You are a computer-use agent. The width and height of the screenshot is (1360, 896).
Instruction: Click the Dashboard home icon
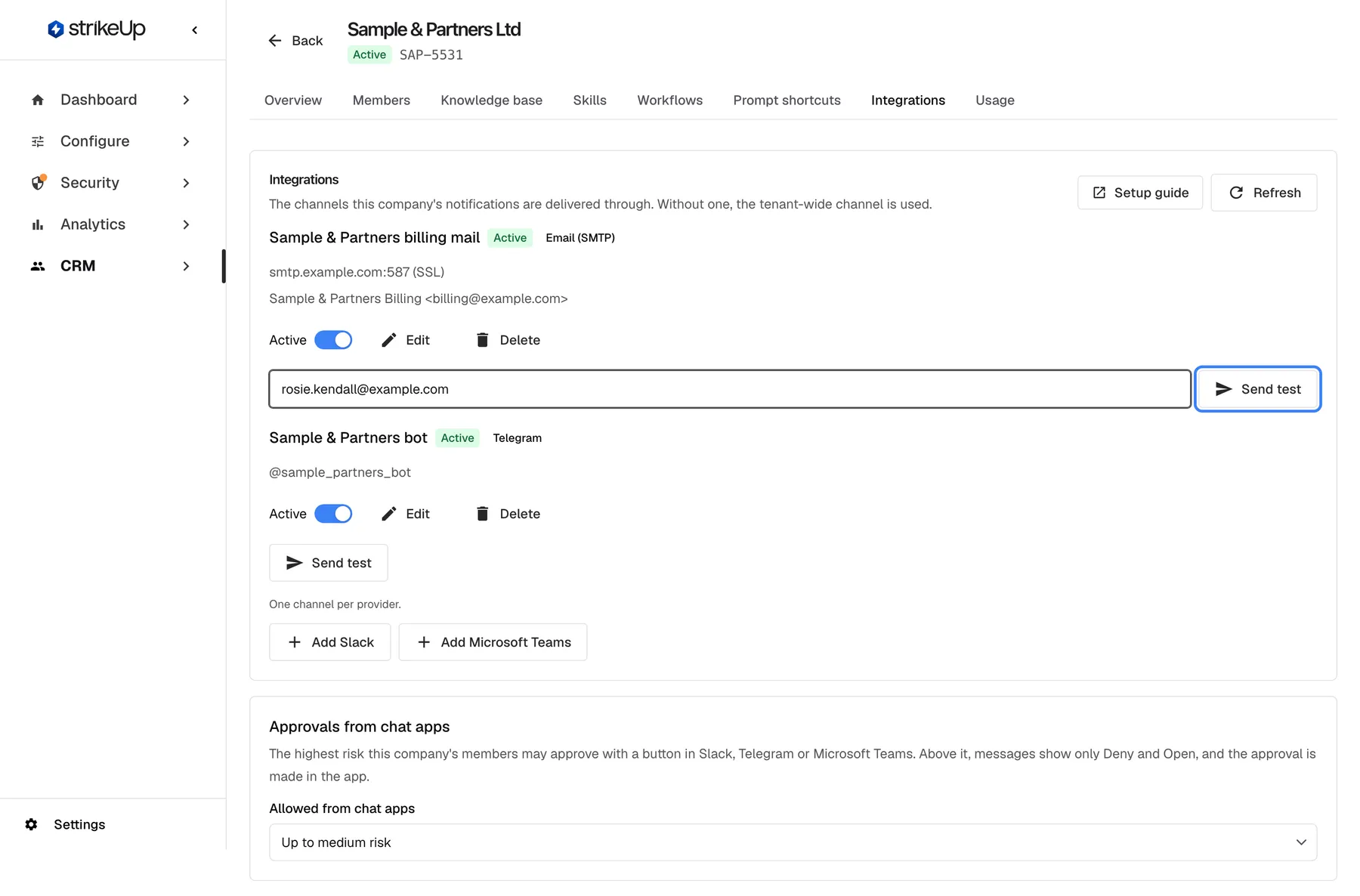38,100
